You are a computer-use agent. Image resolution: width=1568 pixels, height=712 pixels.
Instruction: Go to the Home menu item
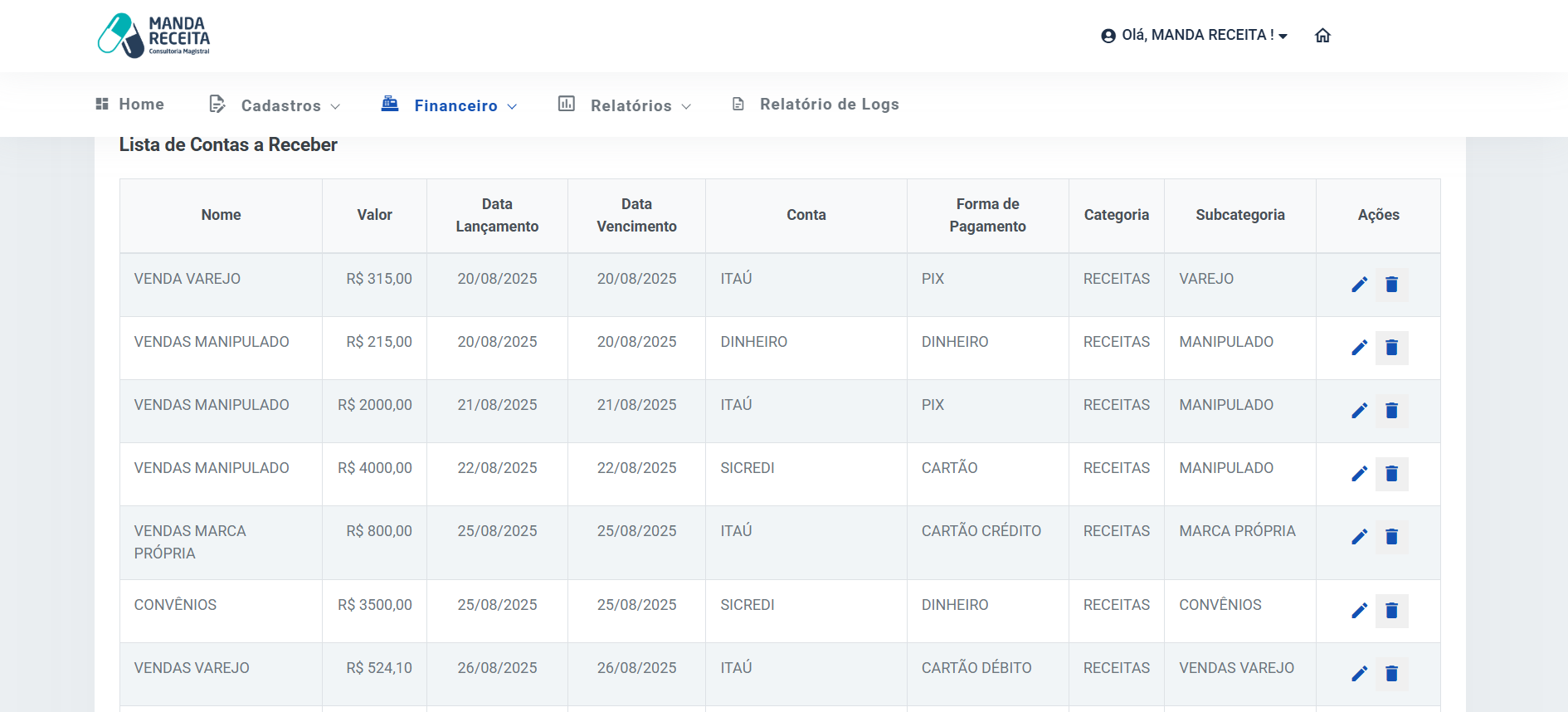130,105
